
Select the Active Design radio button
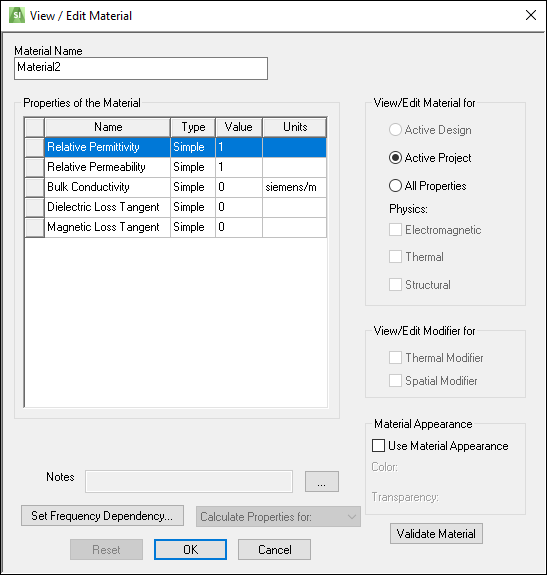[395, 130]
